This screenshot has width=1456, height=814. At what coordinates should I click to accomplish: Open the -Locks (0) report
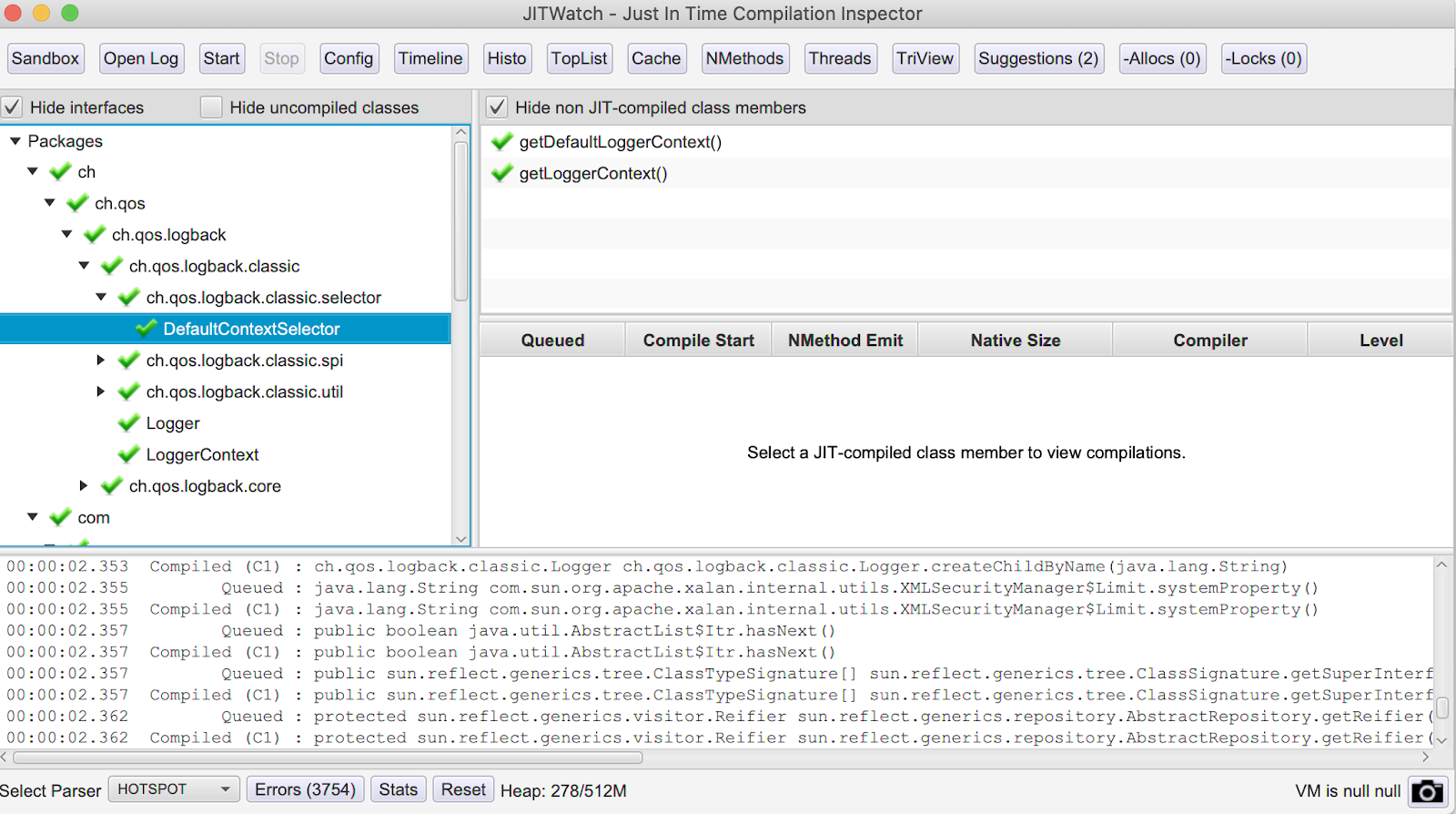[1263, 58]
